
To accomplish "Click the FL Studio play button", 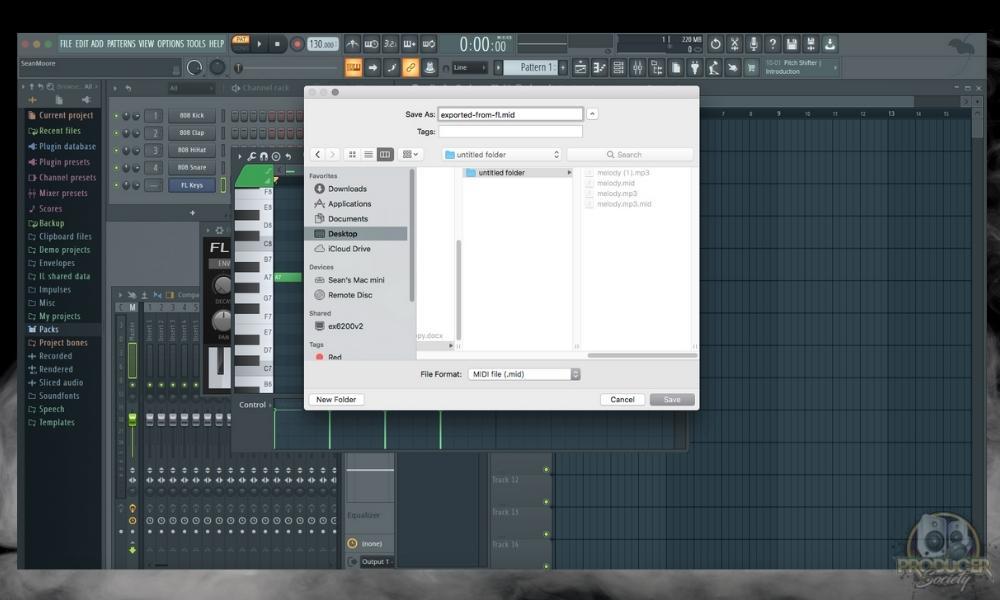I will 259,44.
